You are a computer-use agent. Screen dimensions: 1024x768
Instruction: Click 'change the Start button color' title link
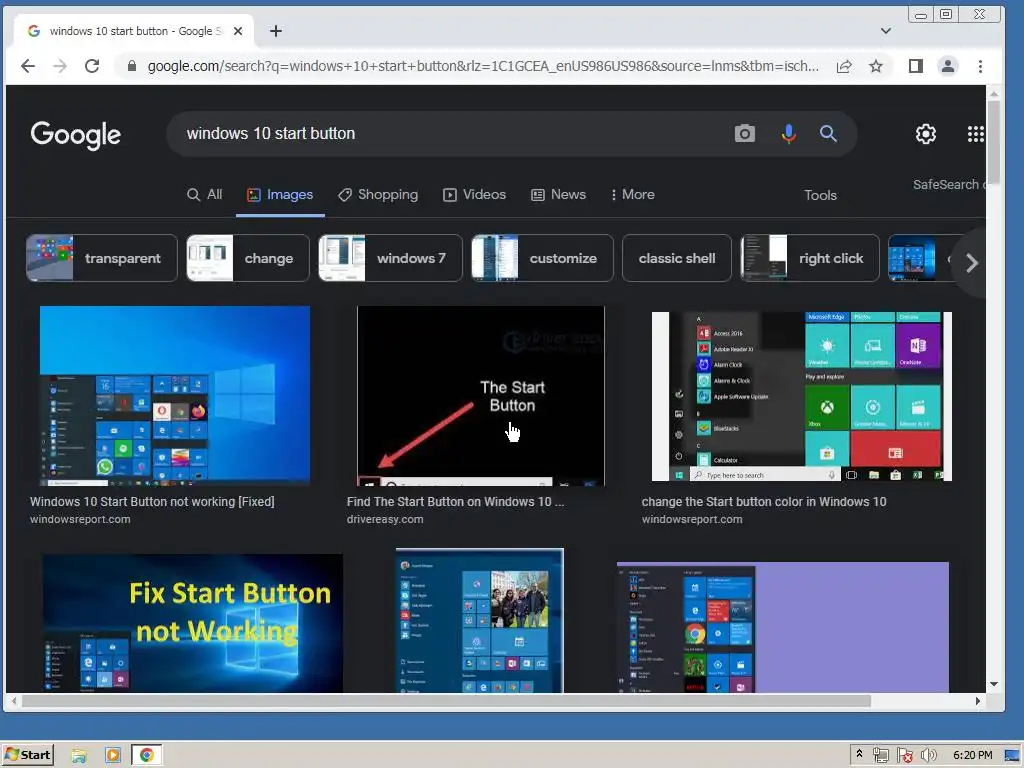(x=763, y=502)
